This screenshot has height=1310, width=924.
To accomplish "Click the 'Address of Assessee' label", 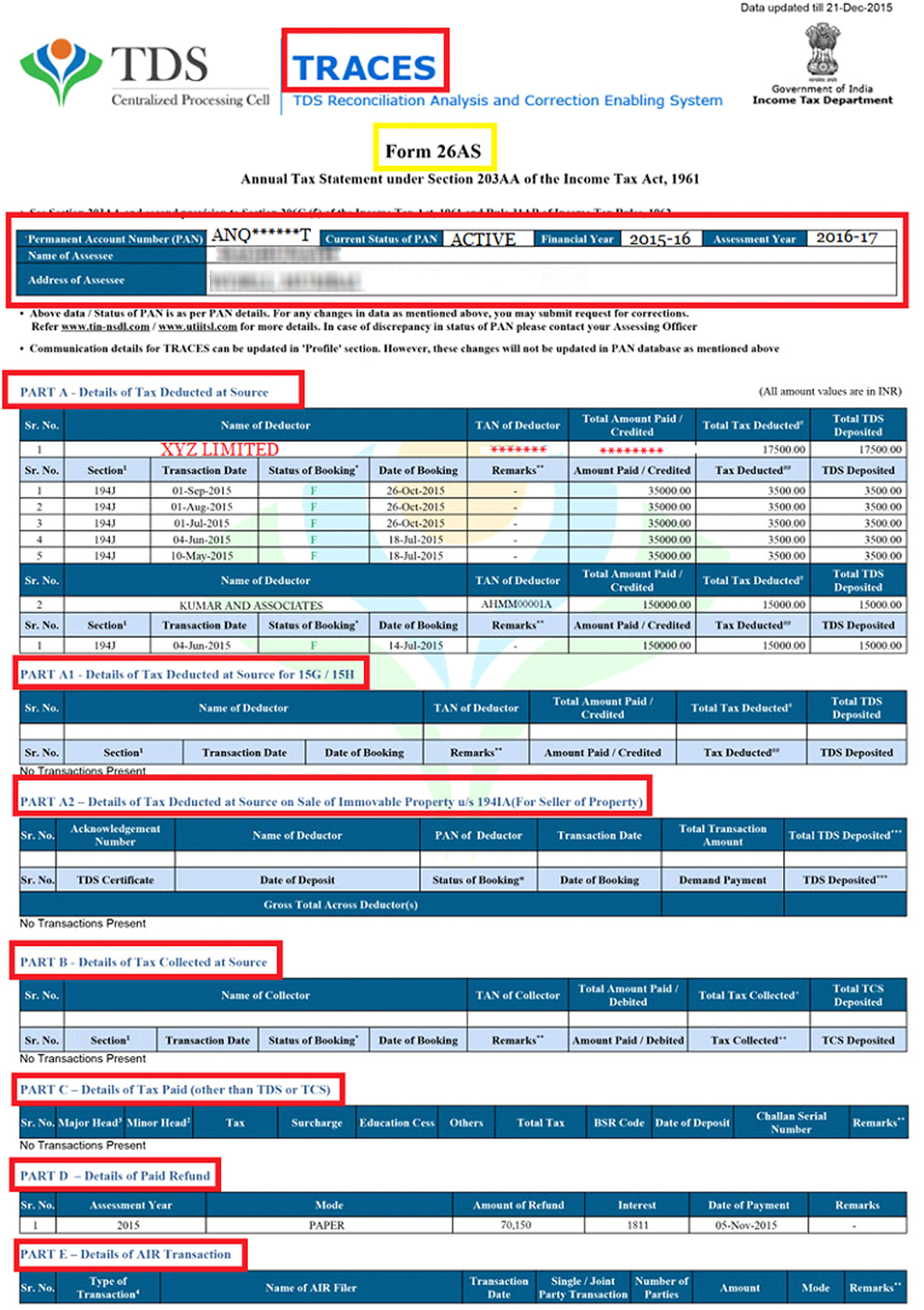I will tap(76, 280).
